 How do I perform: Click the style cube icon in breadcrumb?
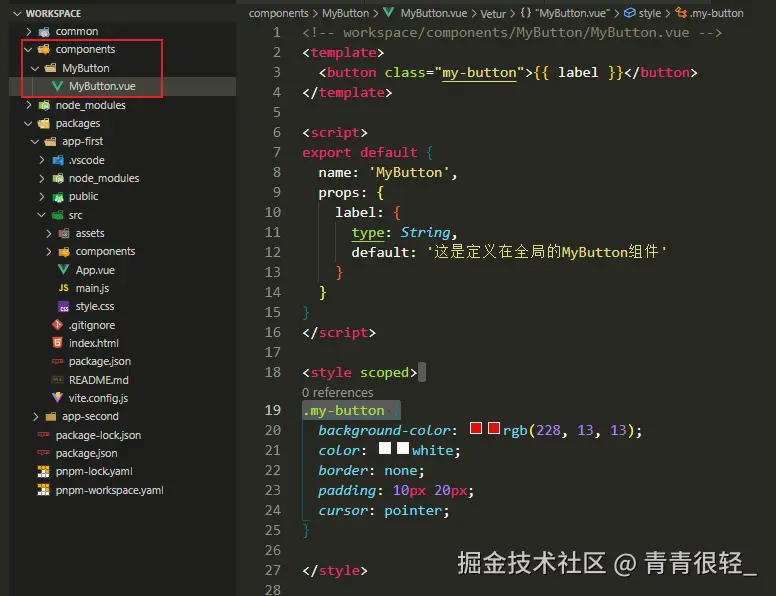pyautogui.click(x=630, y=13)
